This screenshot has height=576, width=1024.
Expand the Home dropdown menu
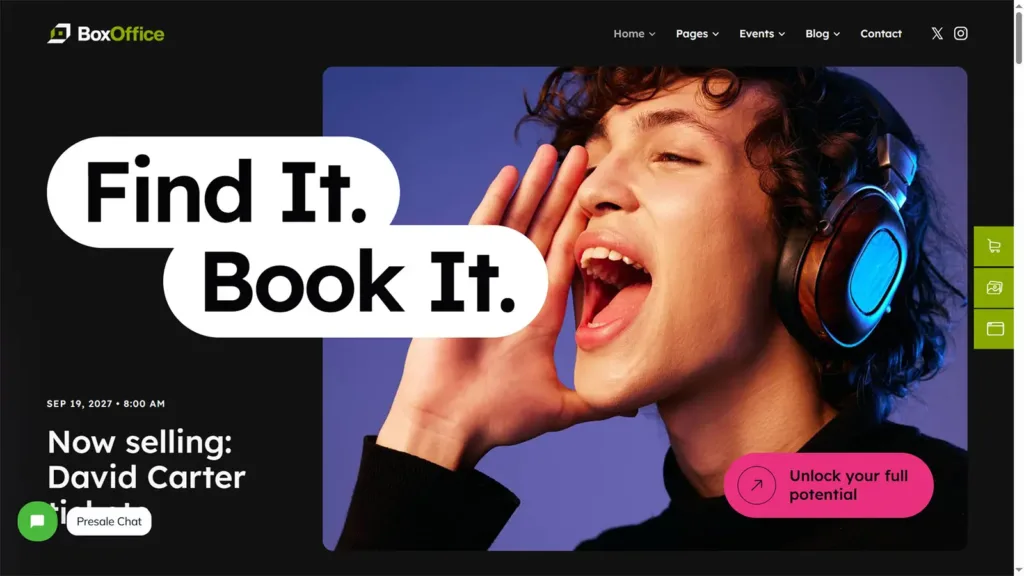pyautogui.click(x=633, y=33)
